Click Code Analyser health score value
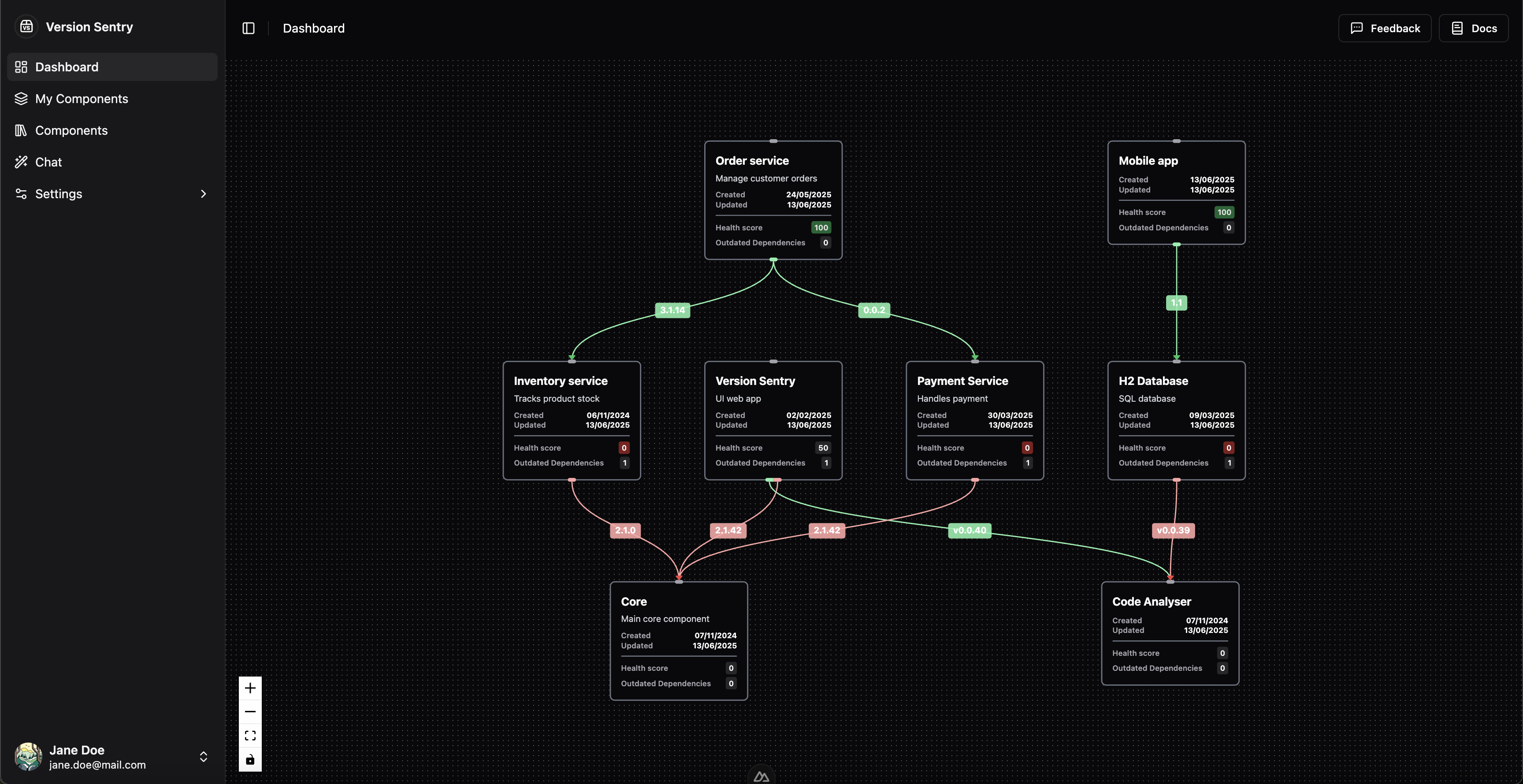The height and width of the screenshot is (784, 1523). [x=1222, y=653]
